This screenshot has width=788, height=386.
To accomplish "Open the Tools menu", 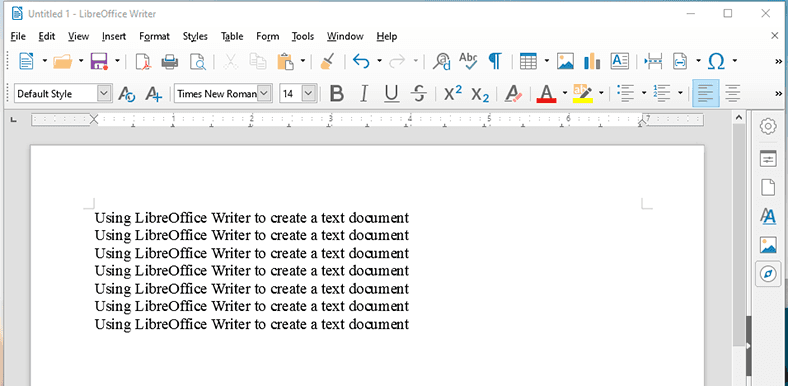I will click(303, 36).
